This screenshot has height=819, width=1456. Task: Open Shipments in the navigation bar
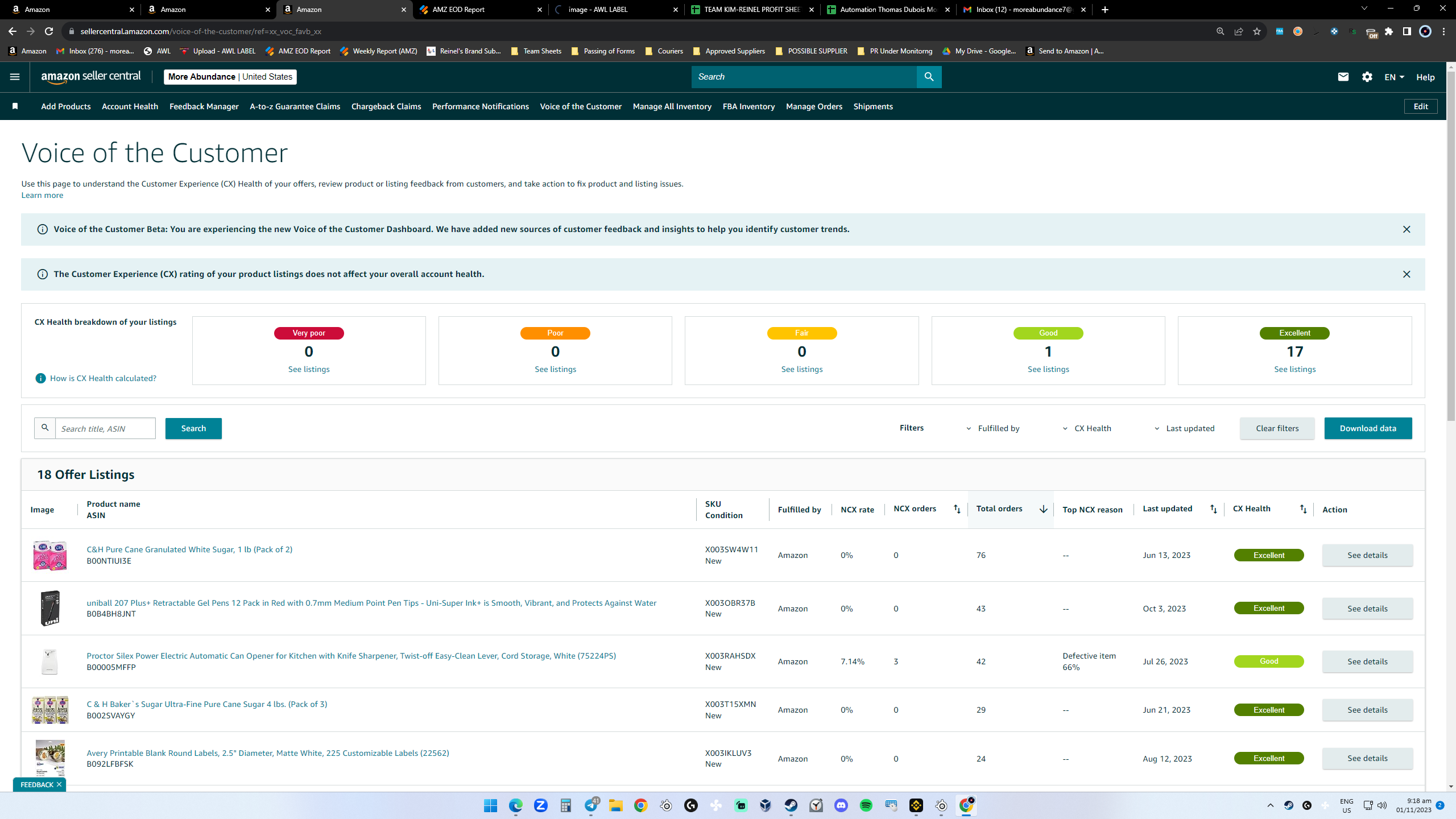point(873,106)
